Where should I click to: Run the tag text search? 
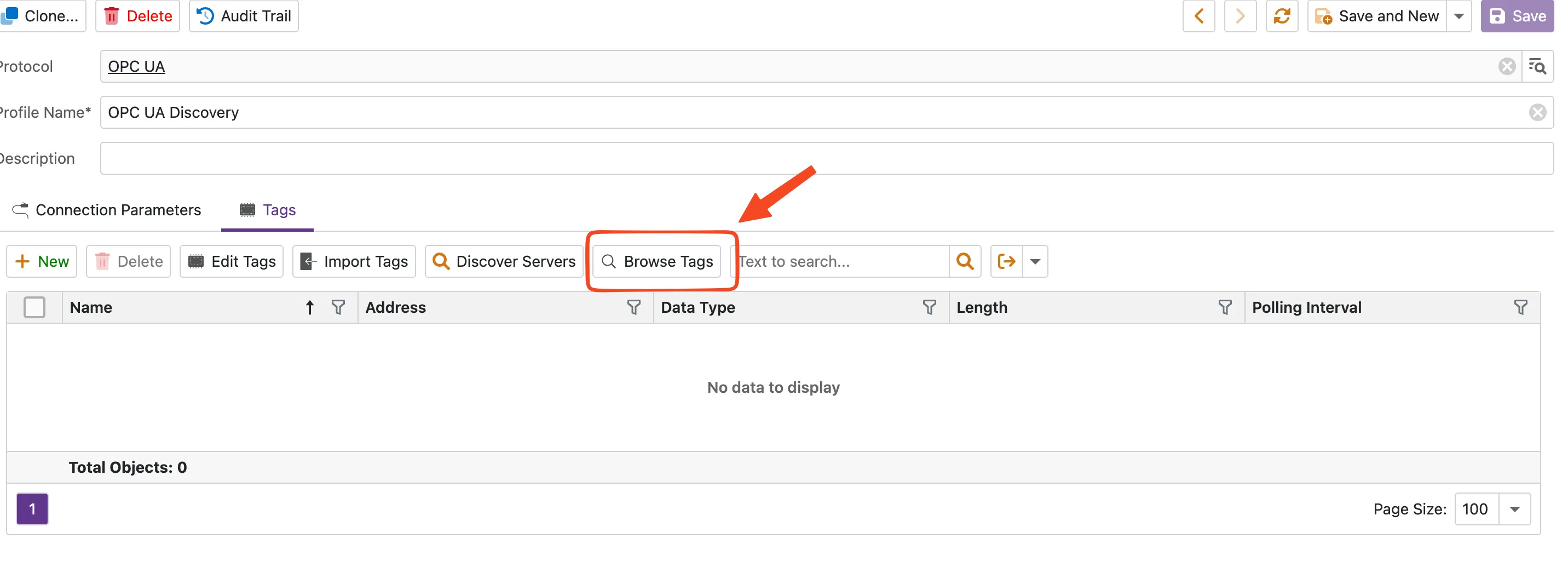coord(965,261)
